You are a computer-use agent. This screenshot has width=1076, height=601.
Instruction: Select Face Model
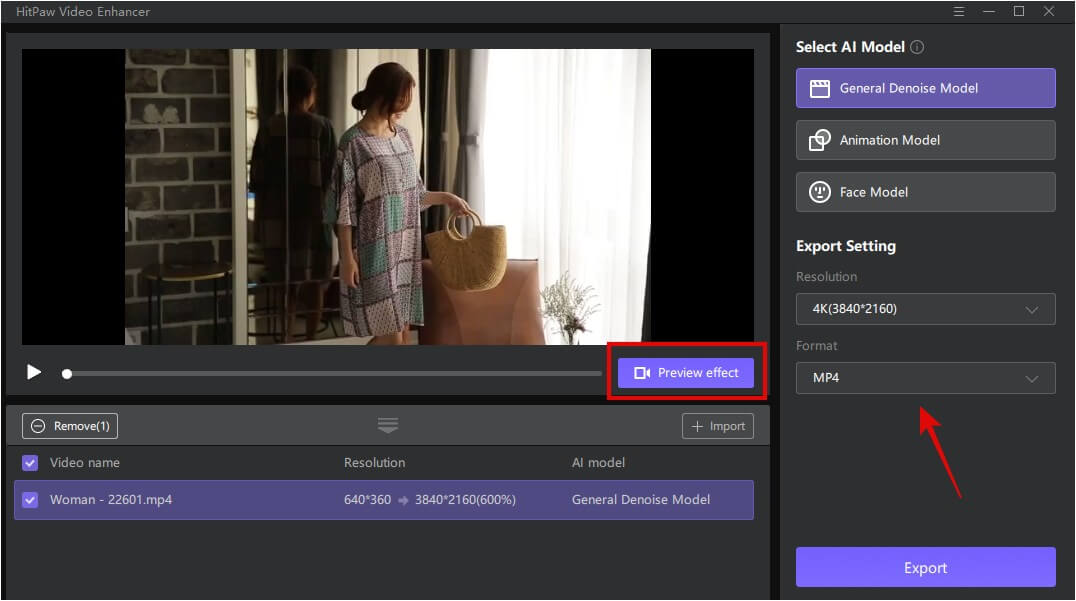(x=925, y=192)
